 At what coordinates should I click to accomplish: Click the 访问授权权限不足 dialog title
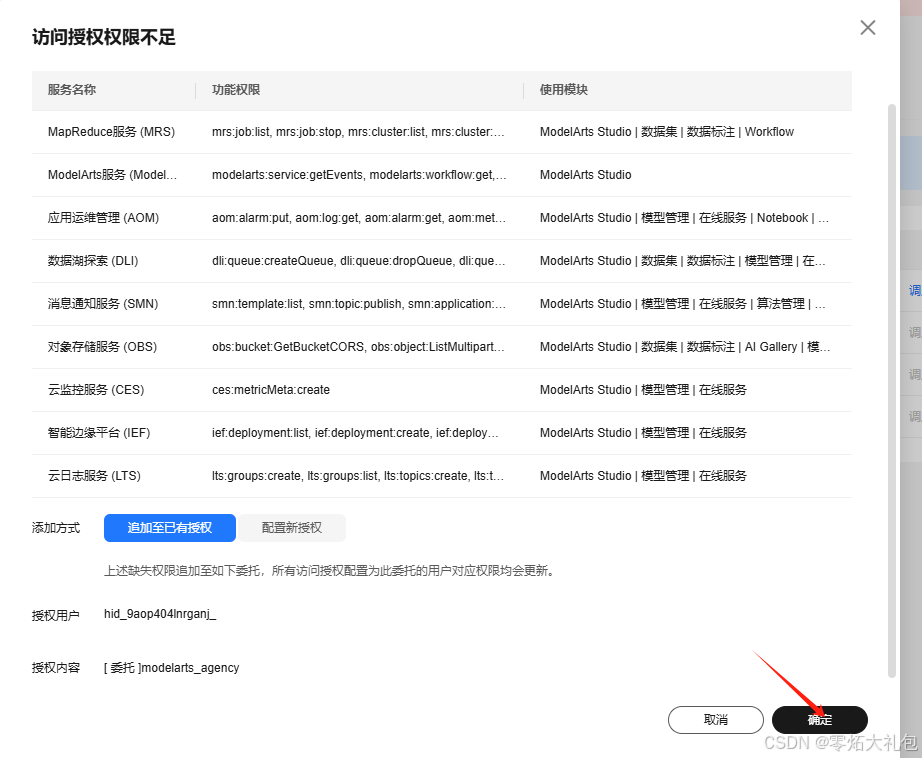point(104,37)
